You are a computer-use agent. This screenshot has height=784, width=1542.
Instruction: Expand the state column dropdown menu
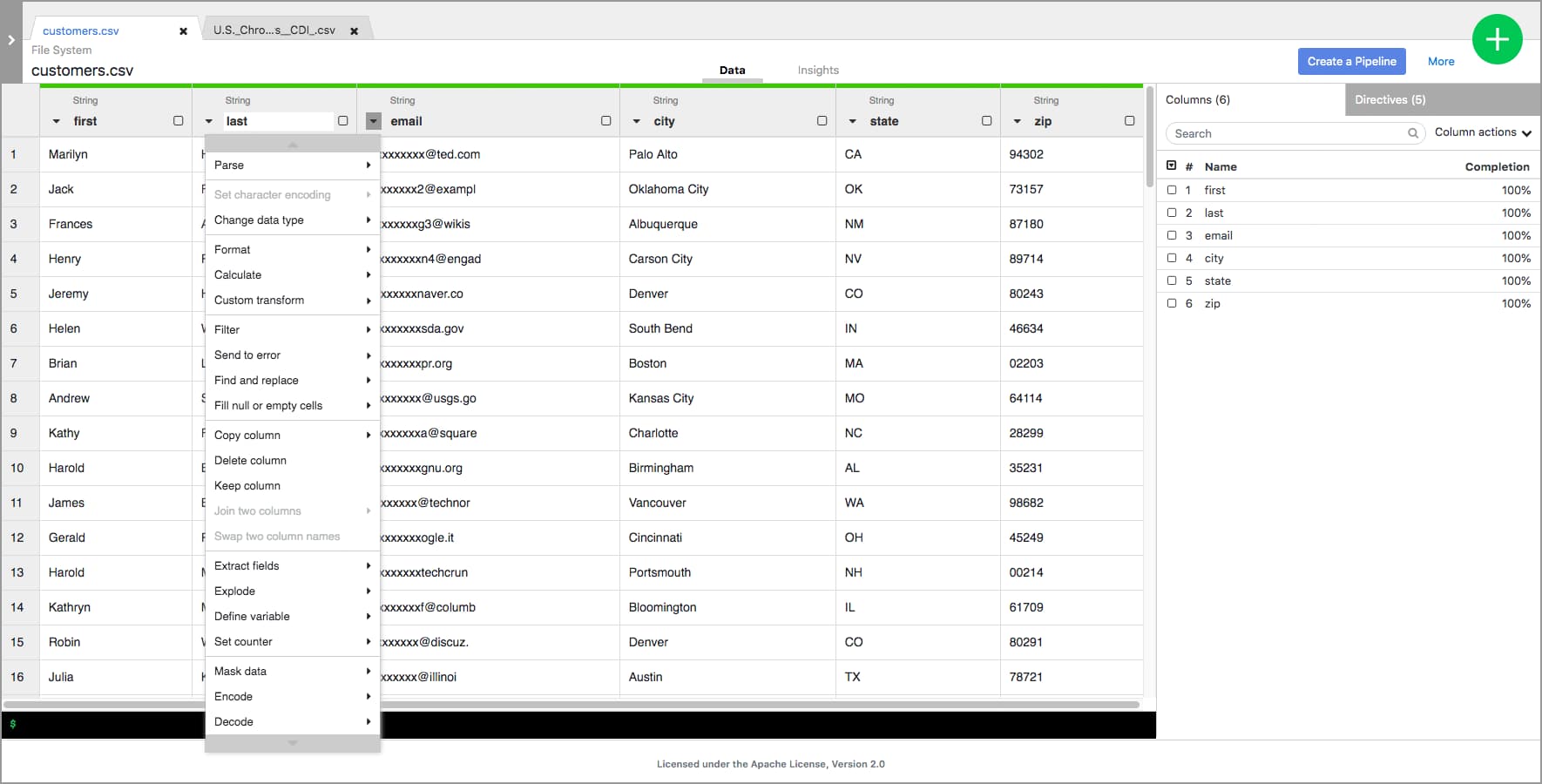[x=852, y=122]
